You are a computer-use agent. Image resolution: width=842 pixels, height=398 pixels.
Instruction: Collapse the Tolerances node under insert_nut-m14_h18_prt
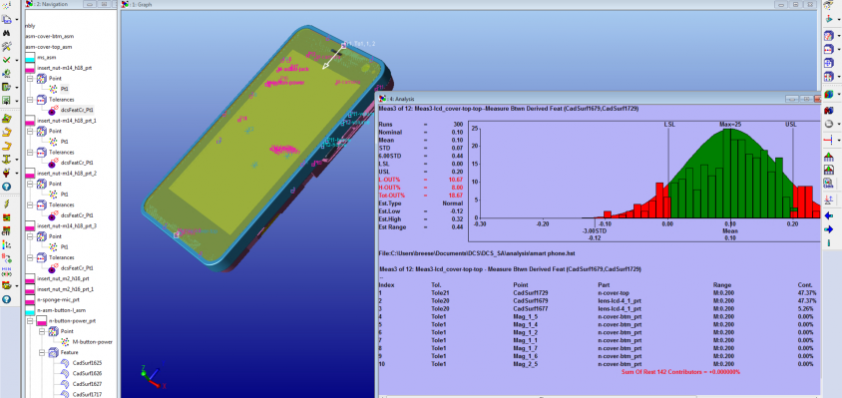(30, 100)
